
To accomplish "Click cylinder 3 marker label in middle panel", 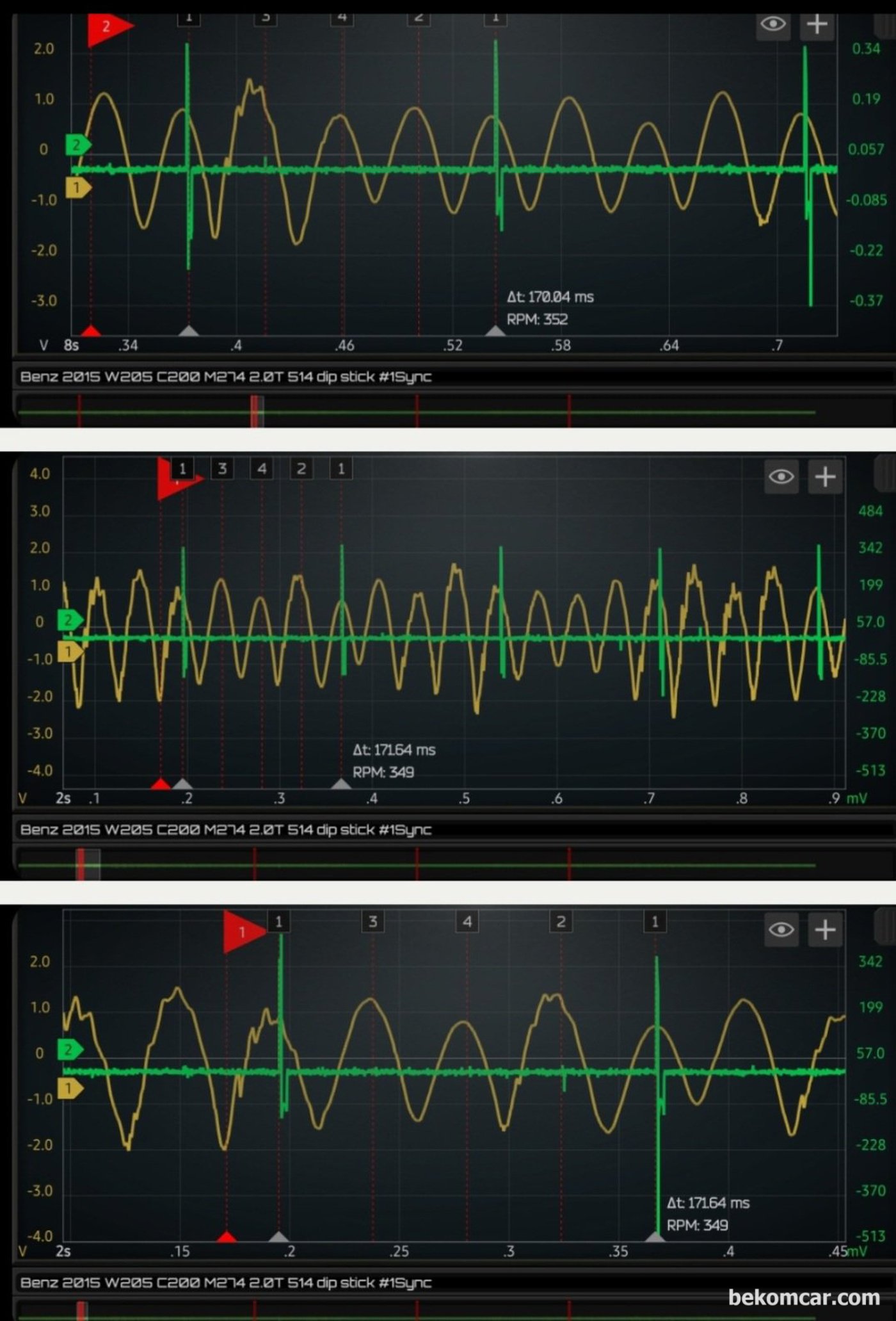I will [x=222, y=469].
